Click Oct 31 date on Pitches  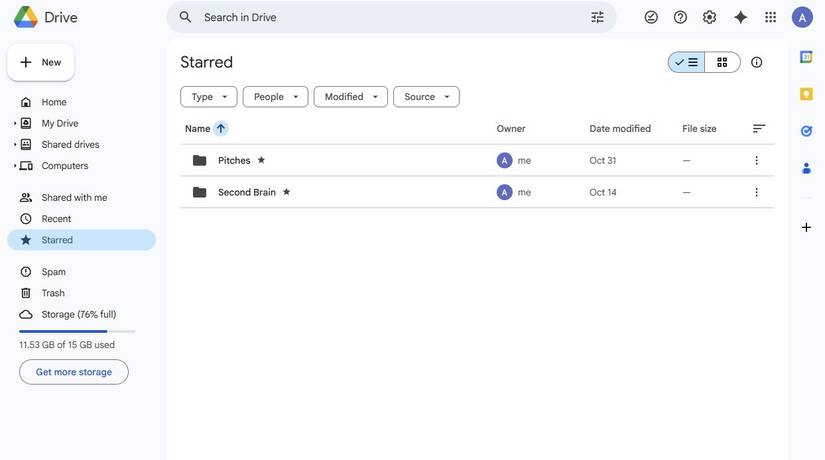[602, 161]
